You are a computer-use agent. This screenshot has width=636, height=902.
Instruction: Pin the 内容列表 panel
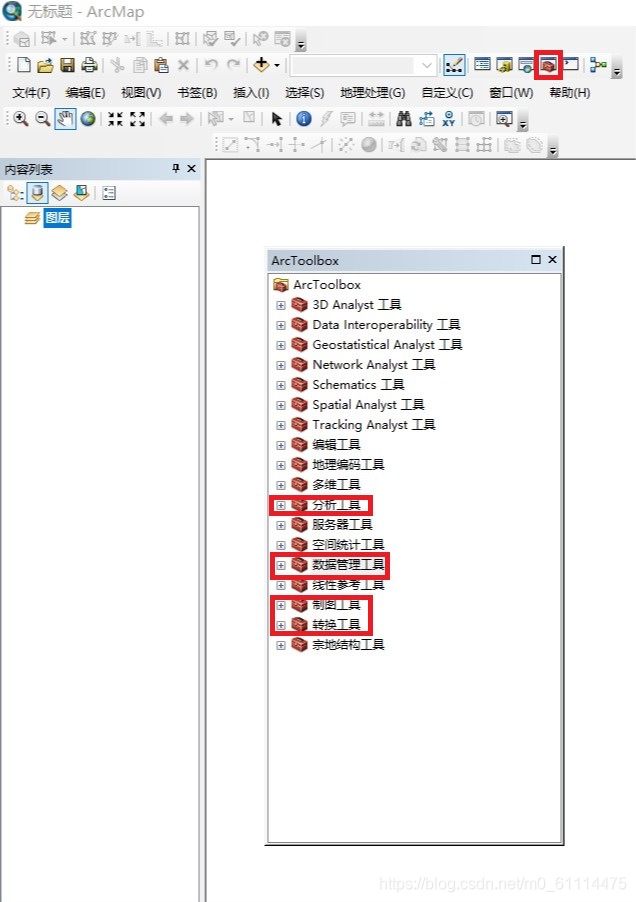(x=176, y=169)
